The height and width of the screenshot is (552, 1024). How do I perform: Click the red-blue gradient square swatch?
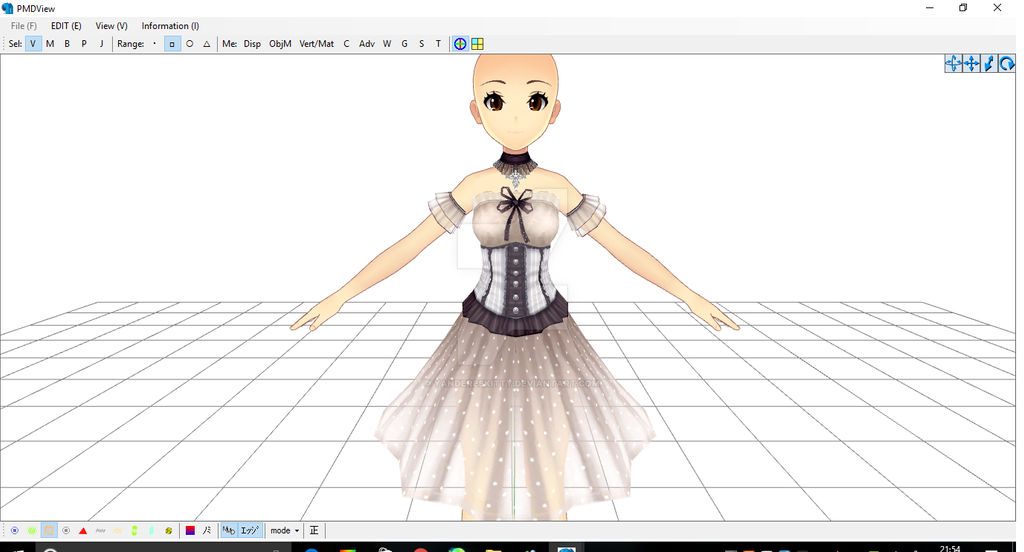[x=190, y=530]
